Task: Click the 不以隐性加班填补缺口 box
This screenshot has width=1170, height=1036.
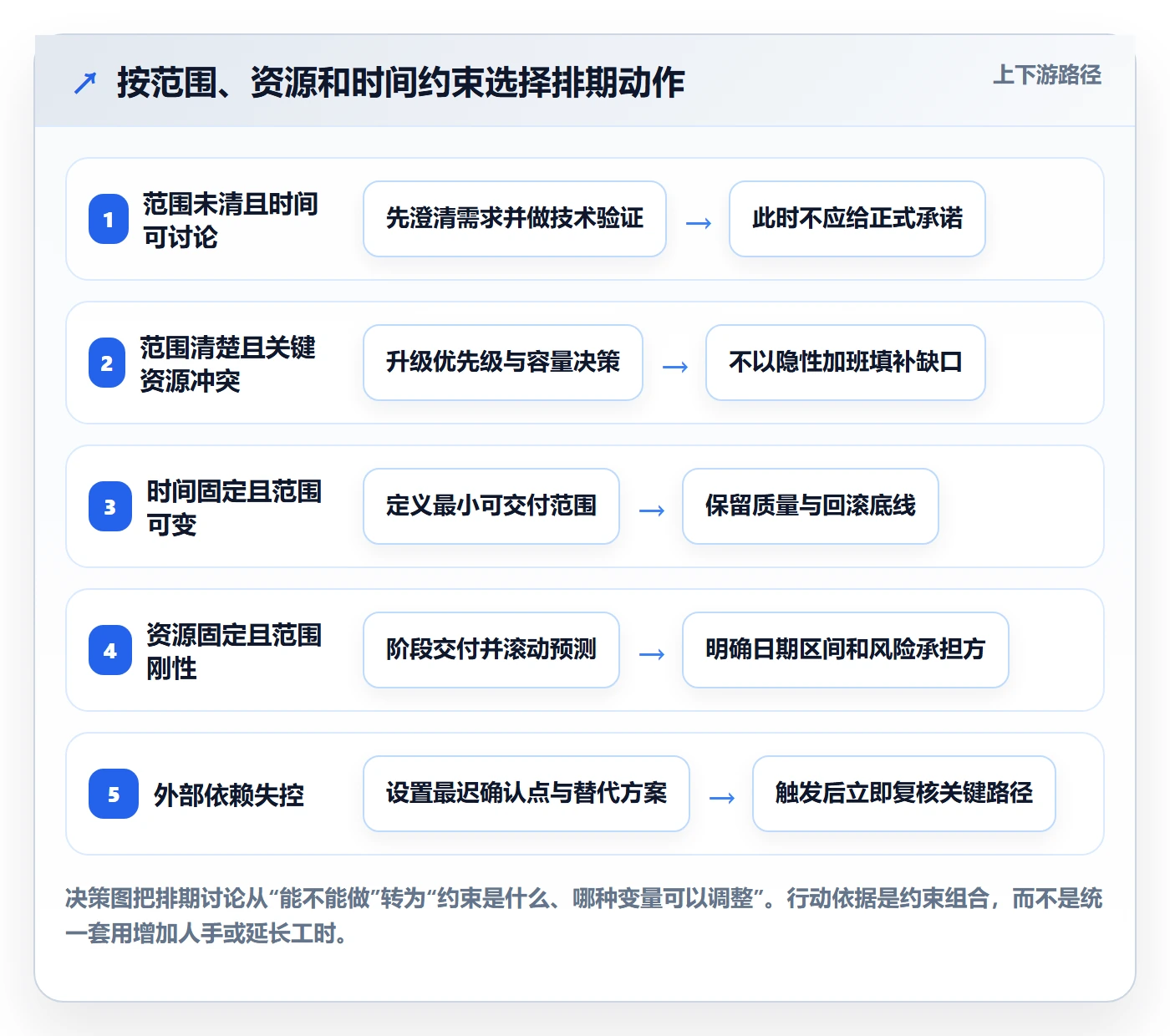Action: pos(846,363)
